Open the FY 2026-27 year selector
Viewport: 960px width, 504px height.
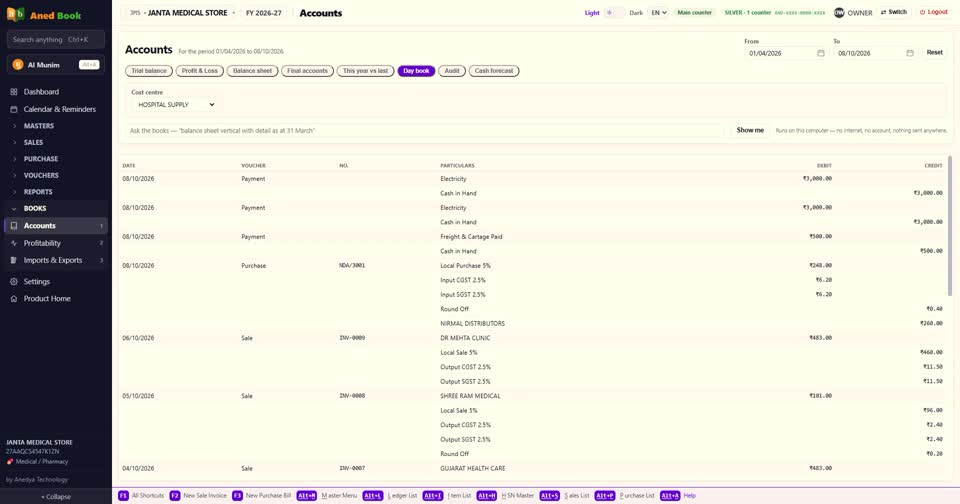pyautogui.click(x=264, y=13)
